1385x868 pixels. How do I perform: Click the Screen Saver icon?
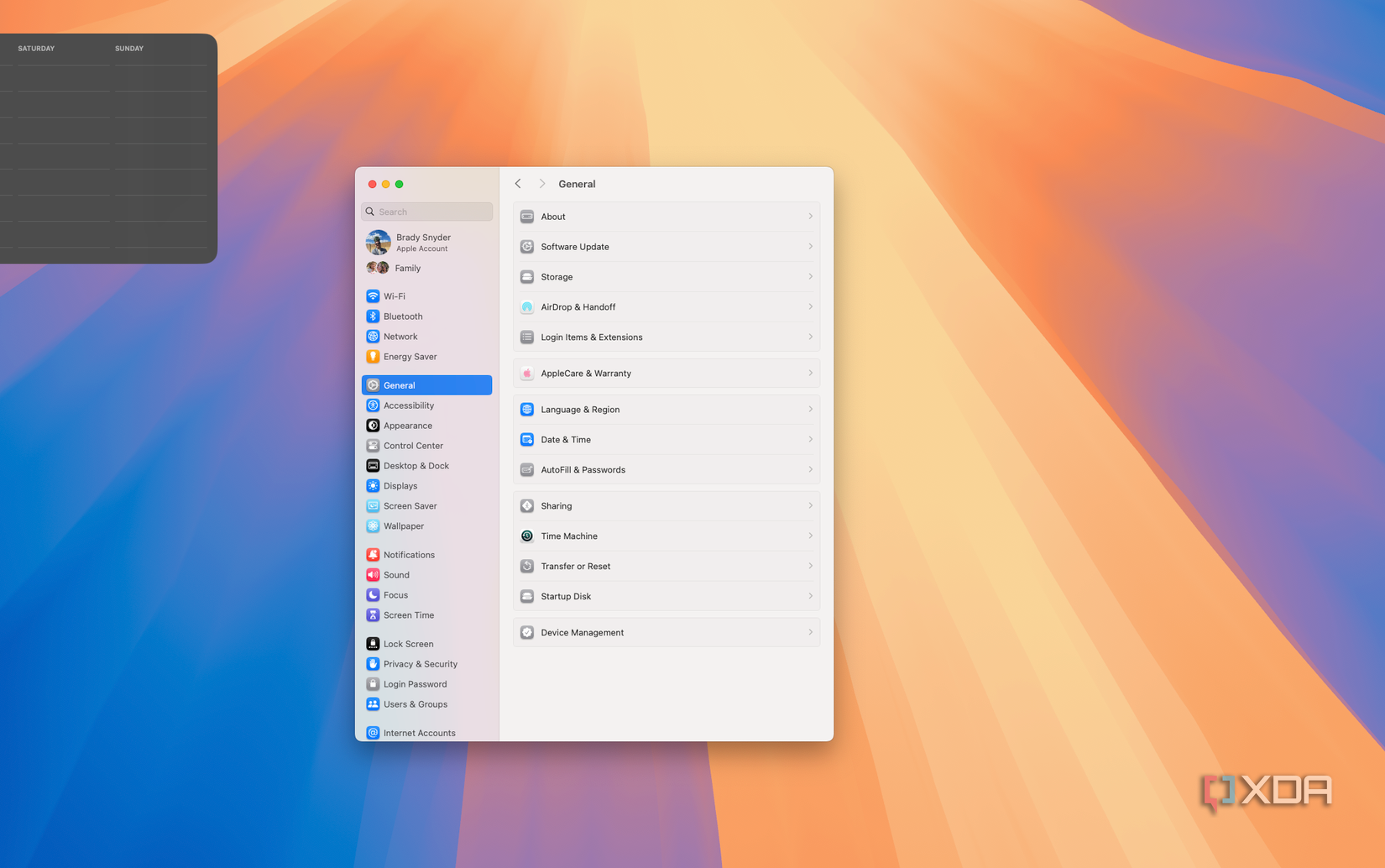tap(373, 506)
